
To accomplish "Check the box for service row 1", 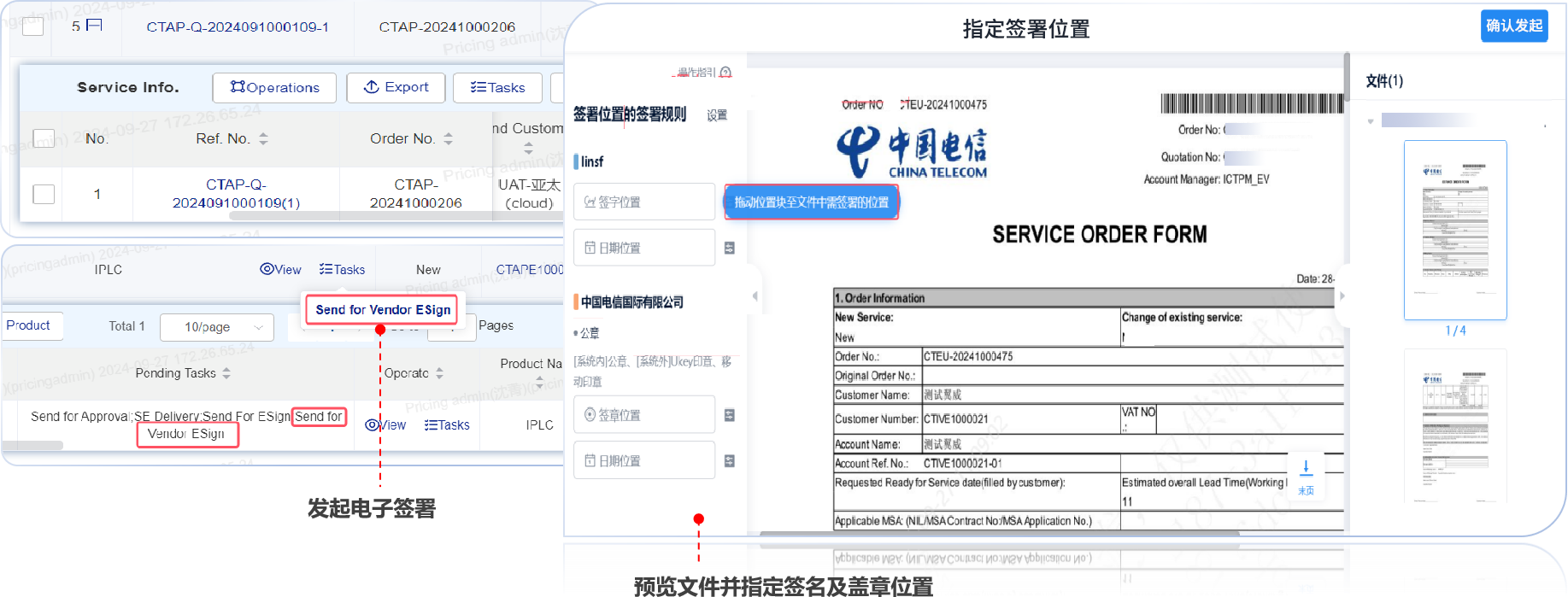I will (x=44, y=194).
